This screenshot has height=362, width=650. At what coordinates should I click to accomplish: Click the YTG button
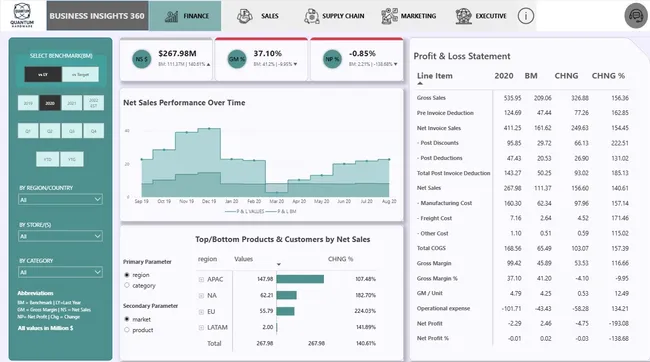point(72,159)
